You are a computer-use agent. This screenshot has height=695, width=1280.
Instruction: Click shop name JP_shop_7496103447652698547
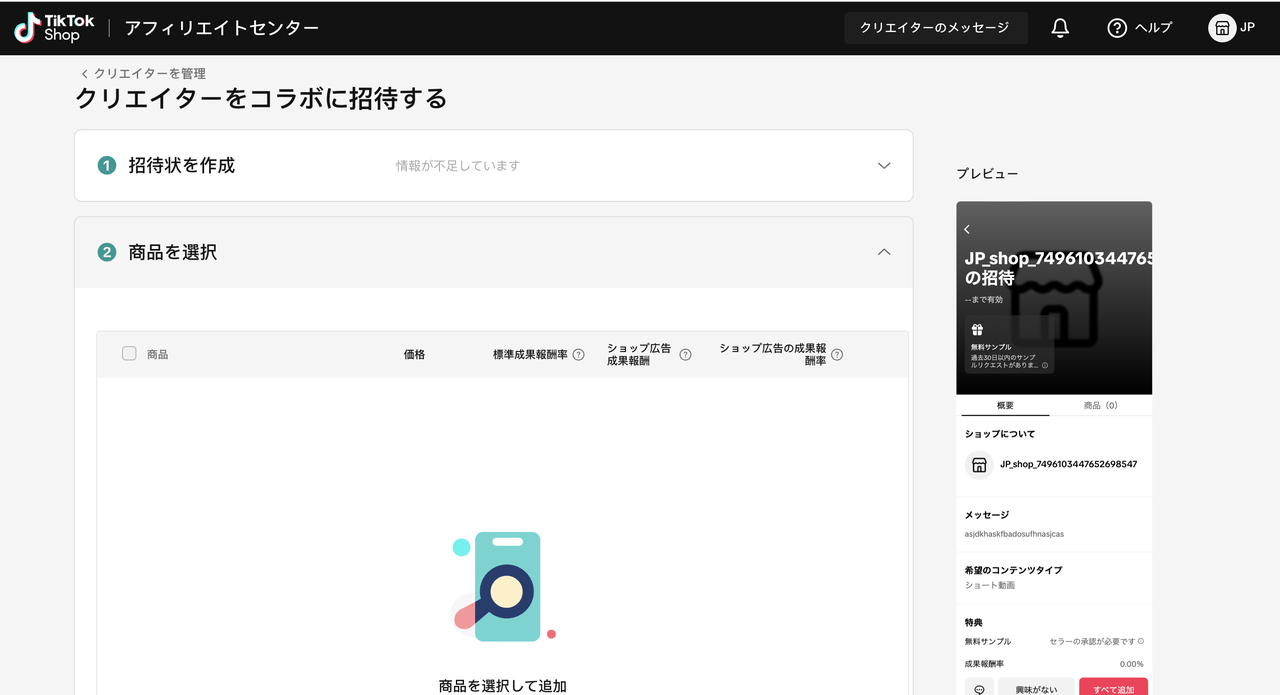point(1068,464)
